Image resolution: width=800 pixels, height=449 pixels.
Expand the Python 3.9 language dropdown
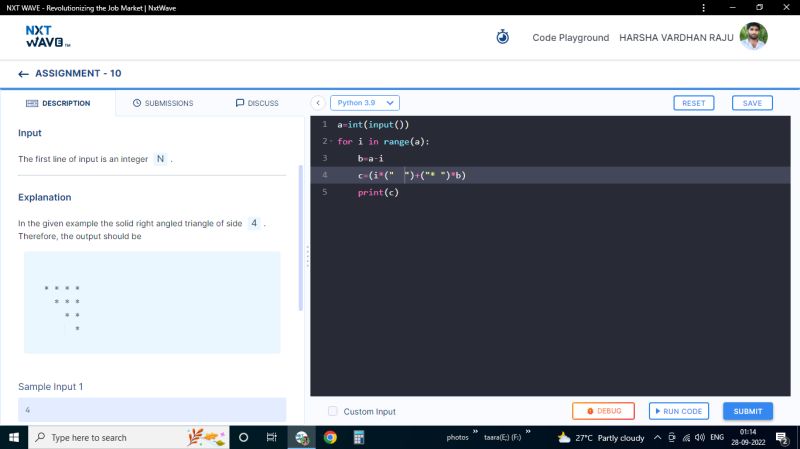coord(365,103)
